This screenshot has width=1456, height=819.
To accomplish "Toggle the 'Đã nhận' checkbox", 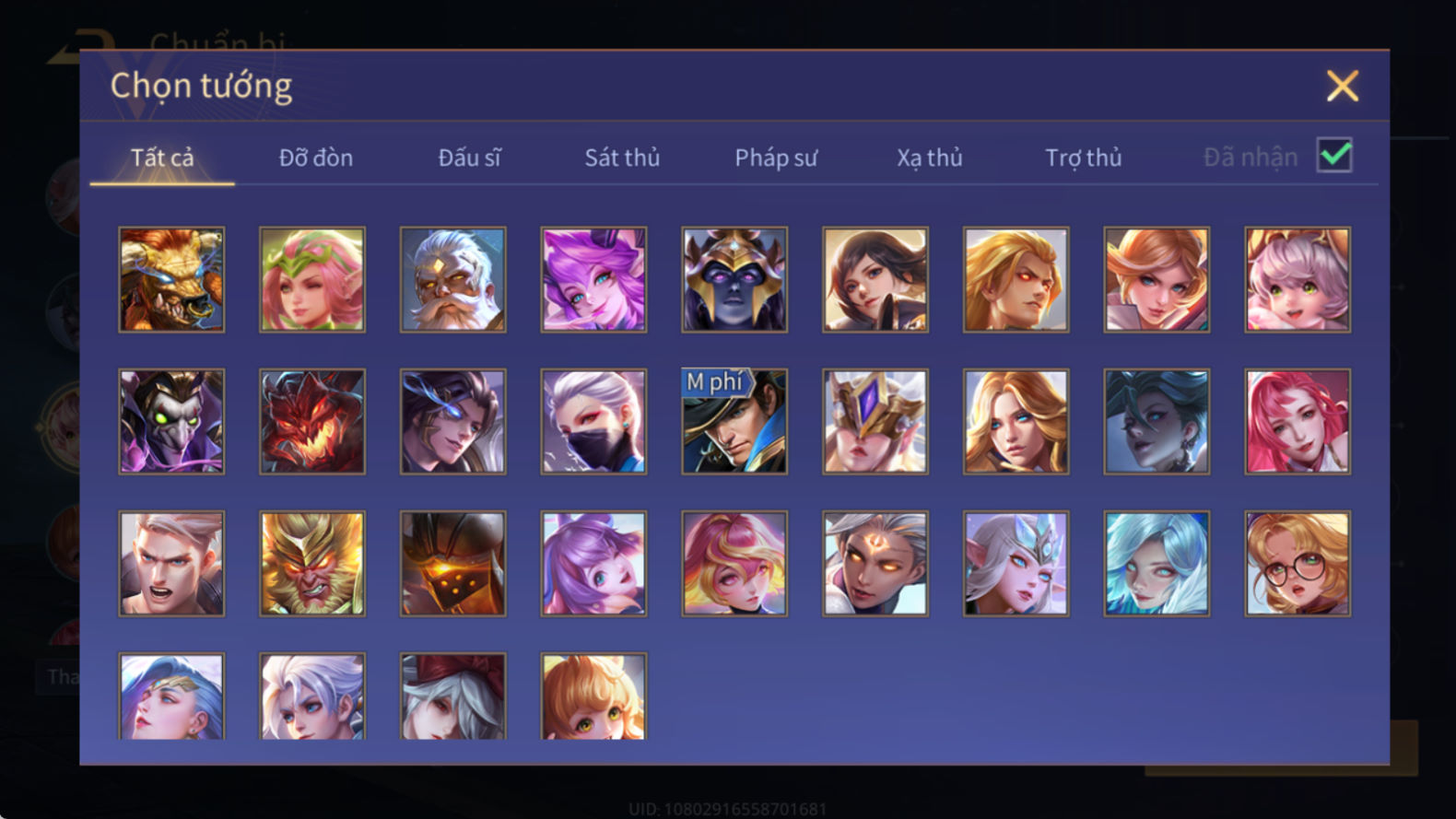I will point(1334,155).
